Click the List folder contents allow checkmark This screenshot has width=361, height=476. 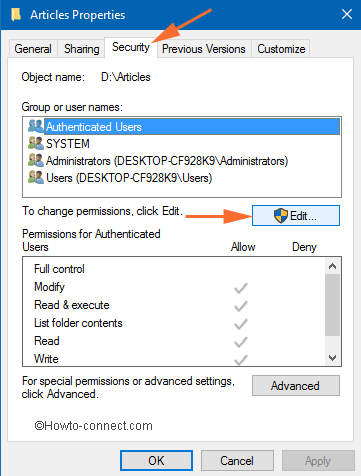pos(241,324)
